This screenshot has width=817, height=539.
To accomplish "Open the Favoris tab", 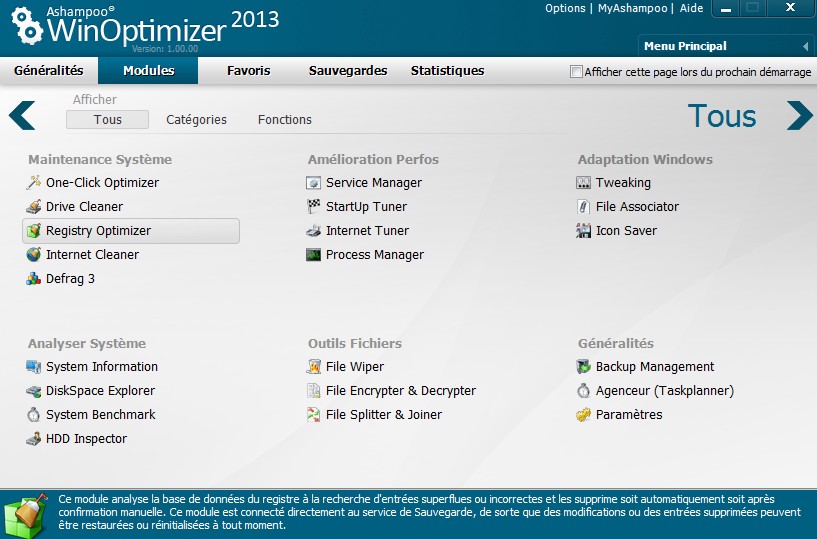I will coord(249,70).
